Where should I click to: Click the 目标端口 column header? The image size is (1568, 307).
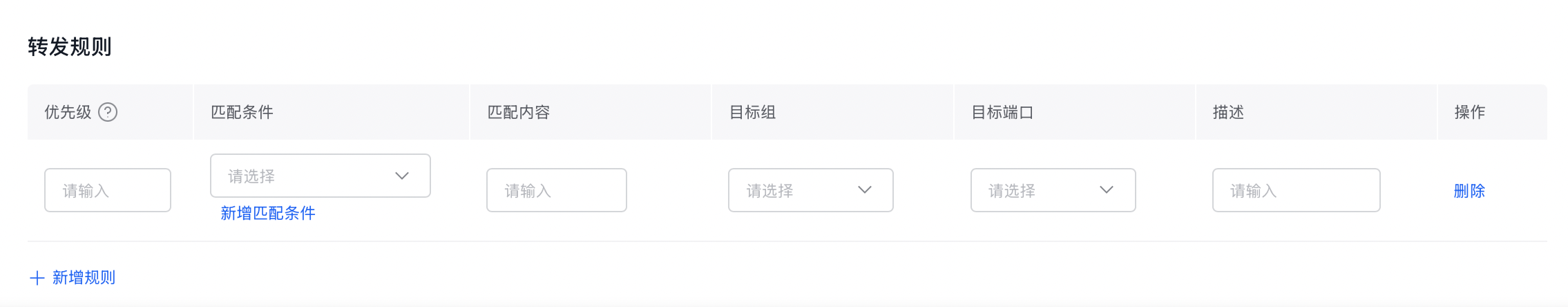tap(1002, 112)
